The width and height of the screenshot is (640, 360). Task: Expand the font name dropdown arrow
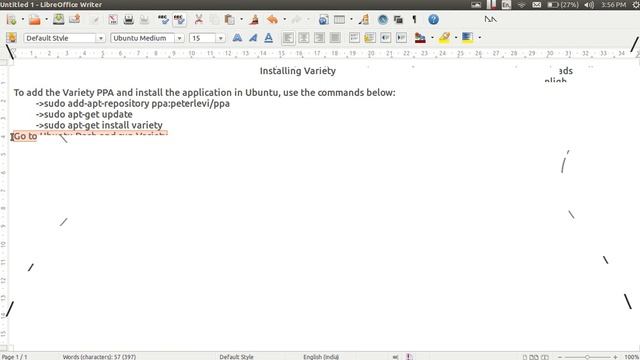click(180, 38)
